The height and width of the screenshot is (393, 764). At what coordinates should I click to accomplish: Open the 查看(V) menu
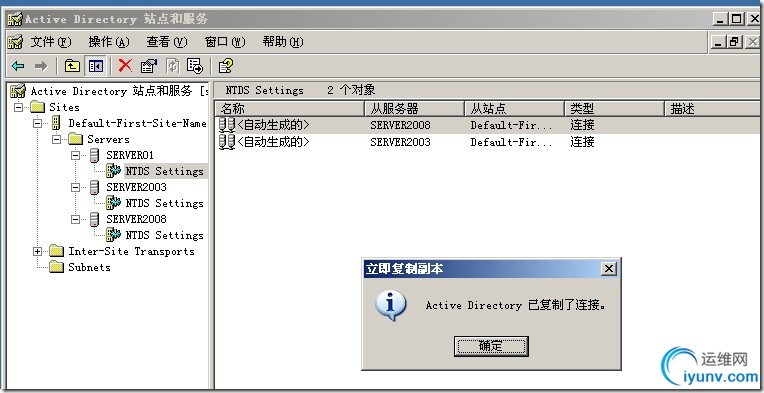point(167,42)
